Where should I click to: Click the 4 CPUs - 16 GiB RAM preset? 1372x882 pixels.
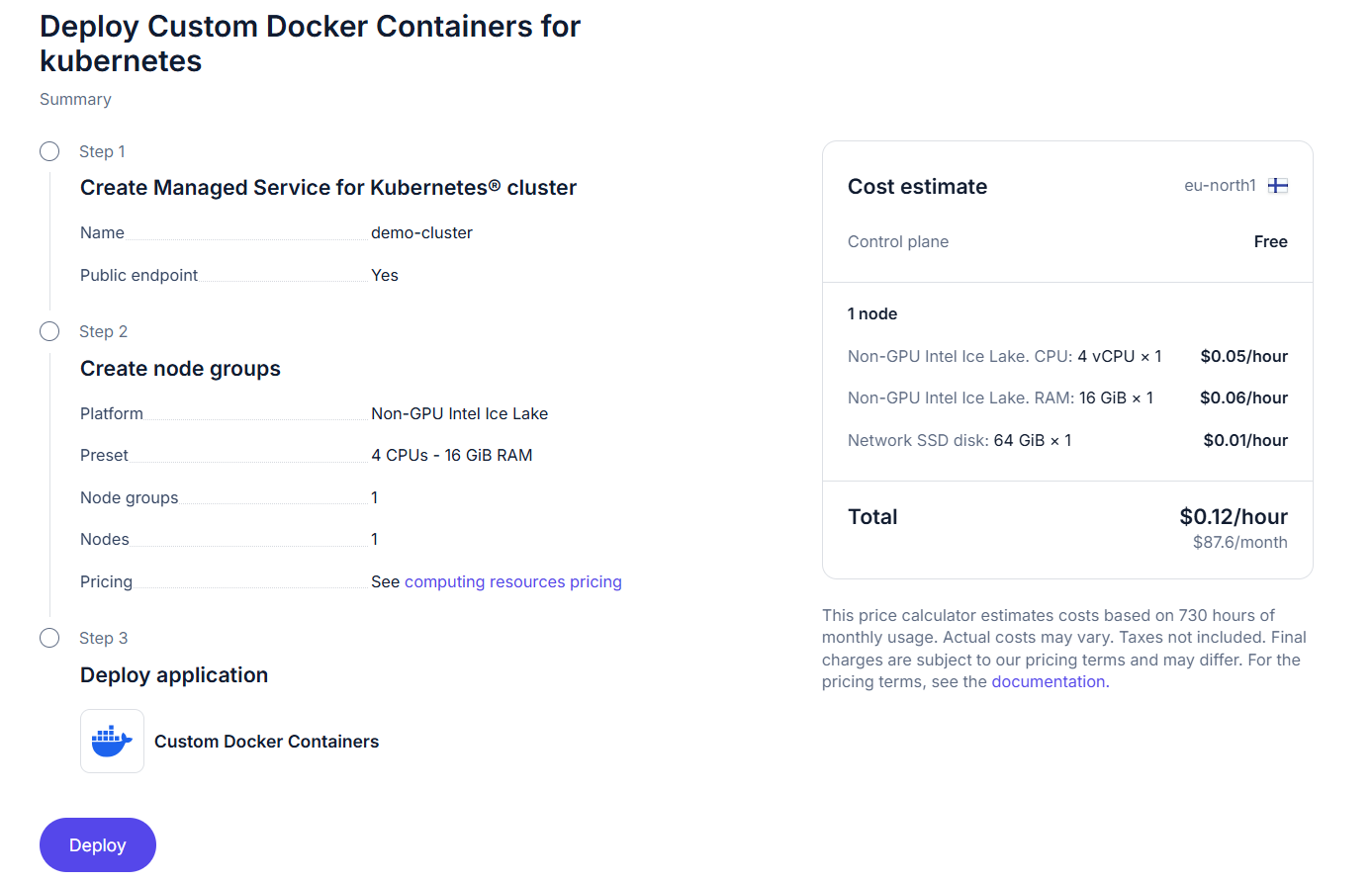pos(451,455)
